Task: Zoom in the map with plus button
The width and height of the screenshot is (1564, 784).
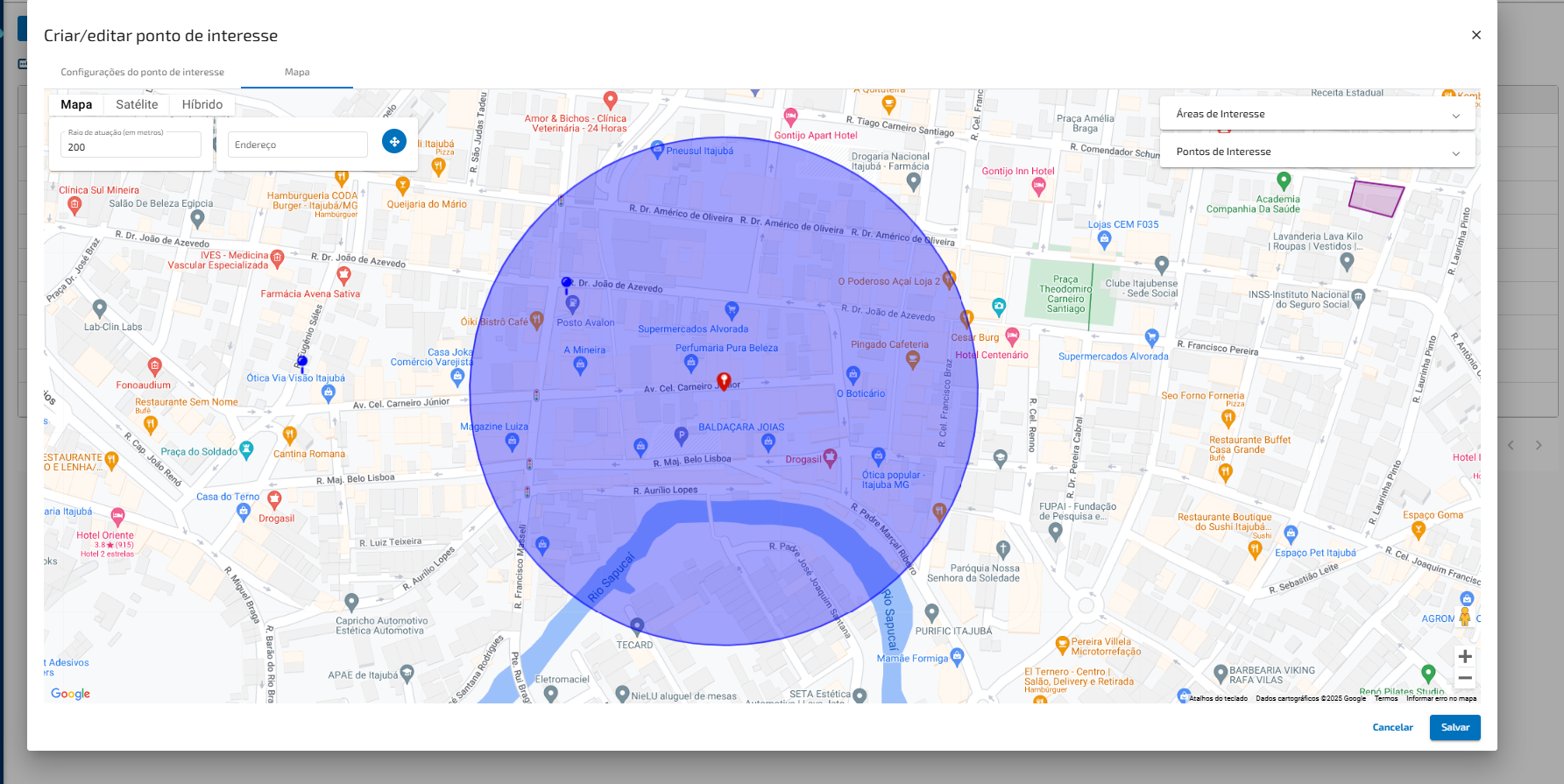Action: pos(1465,657)
